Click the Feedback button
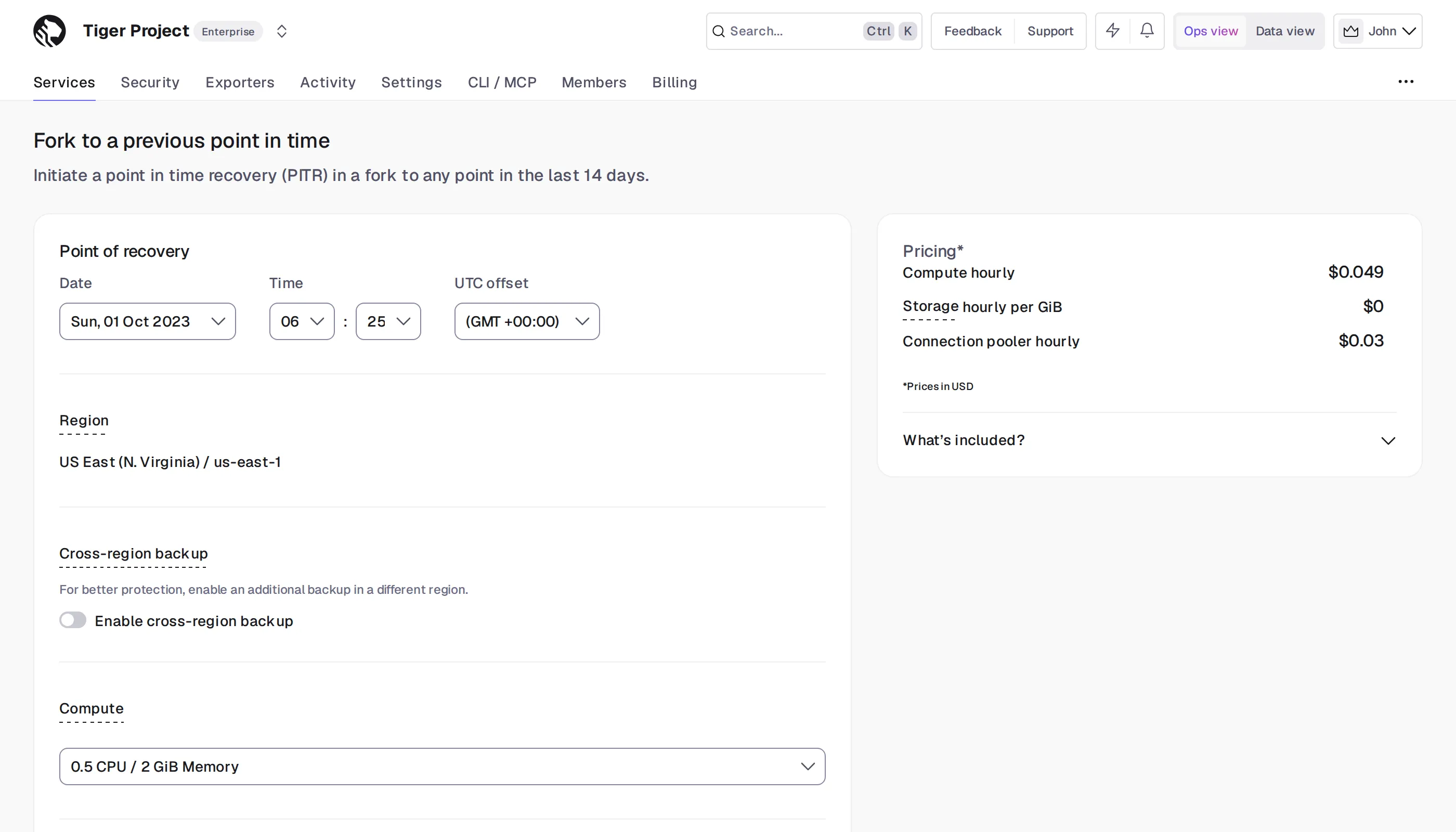Viewport: 1456px width, 832px height. click(x=972, y=31)
